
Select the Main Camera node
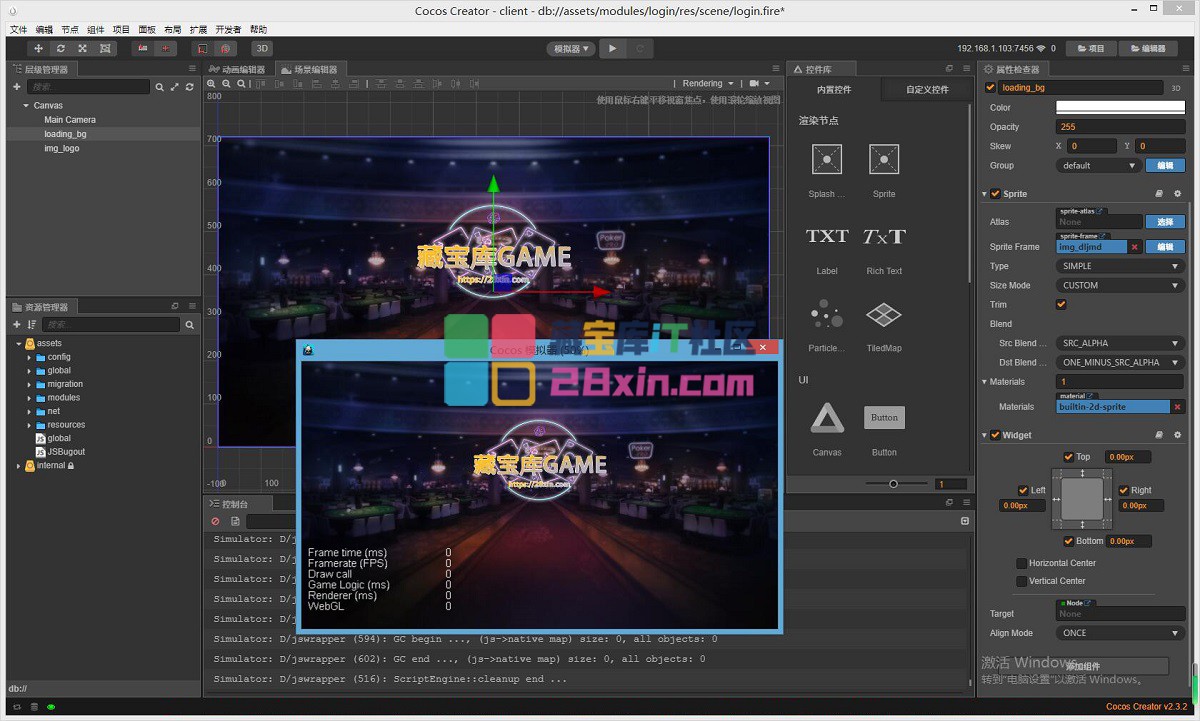70,120
